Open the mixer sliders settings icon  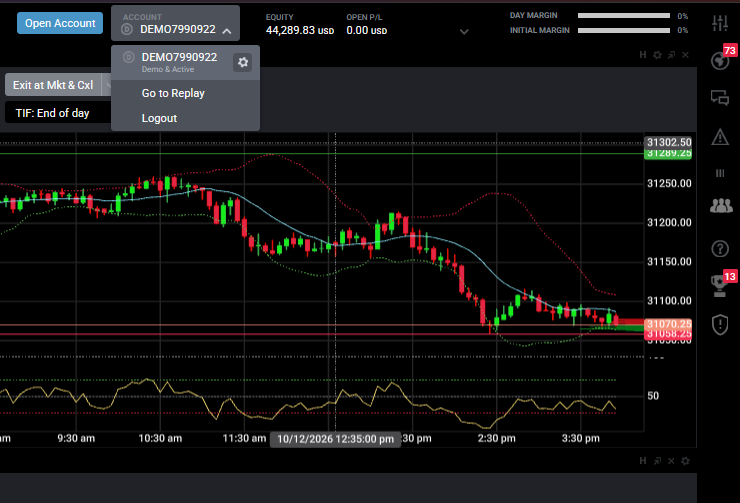pos(720,23)
